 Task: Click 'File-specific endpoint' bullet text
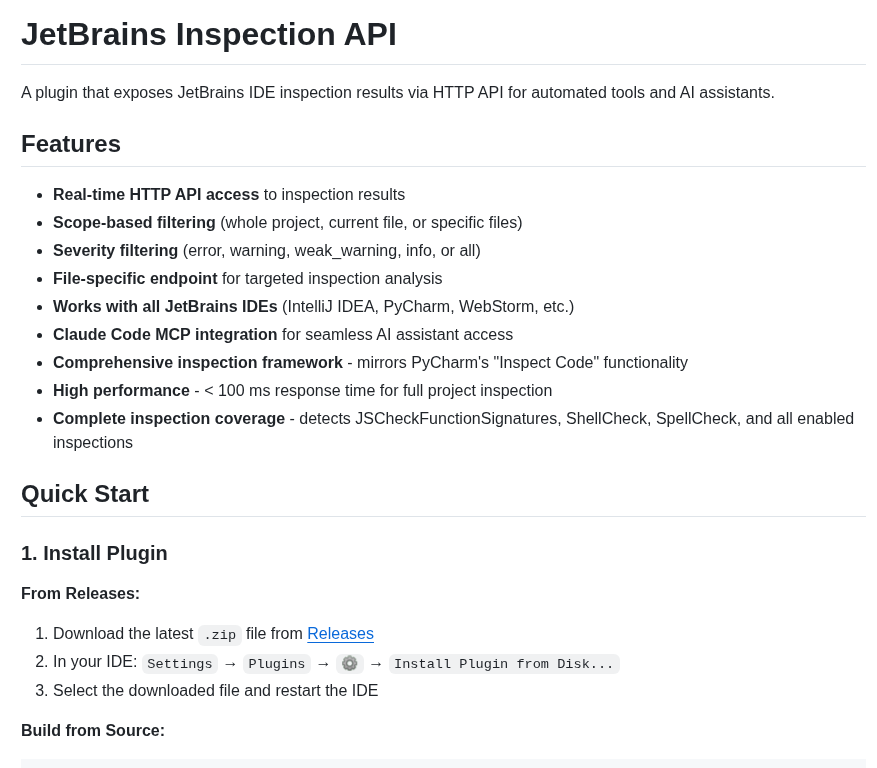tap(135, 278)
